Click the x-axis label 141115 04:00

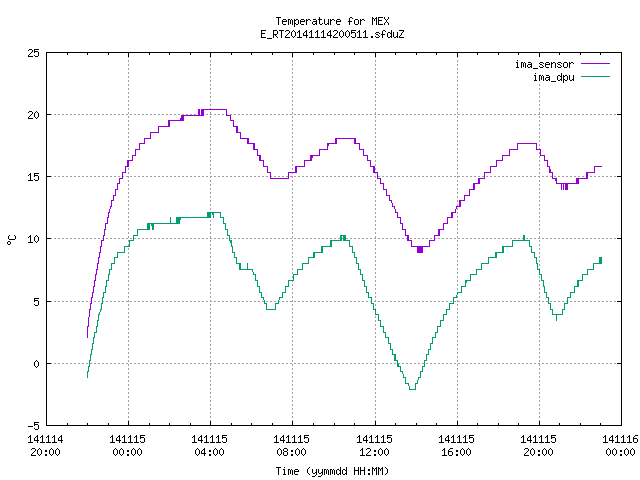click(209, 446)
